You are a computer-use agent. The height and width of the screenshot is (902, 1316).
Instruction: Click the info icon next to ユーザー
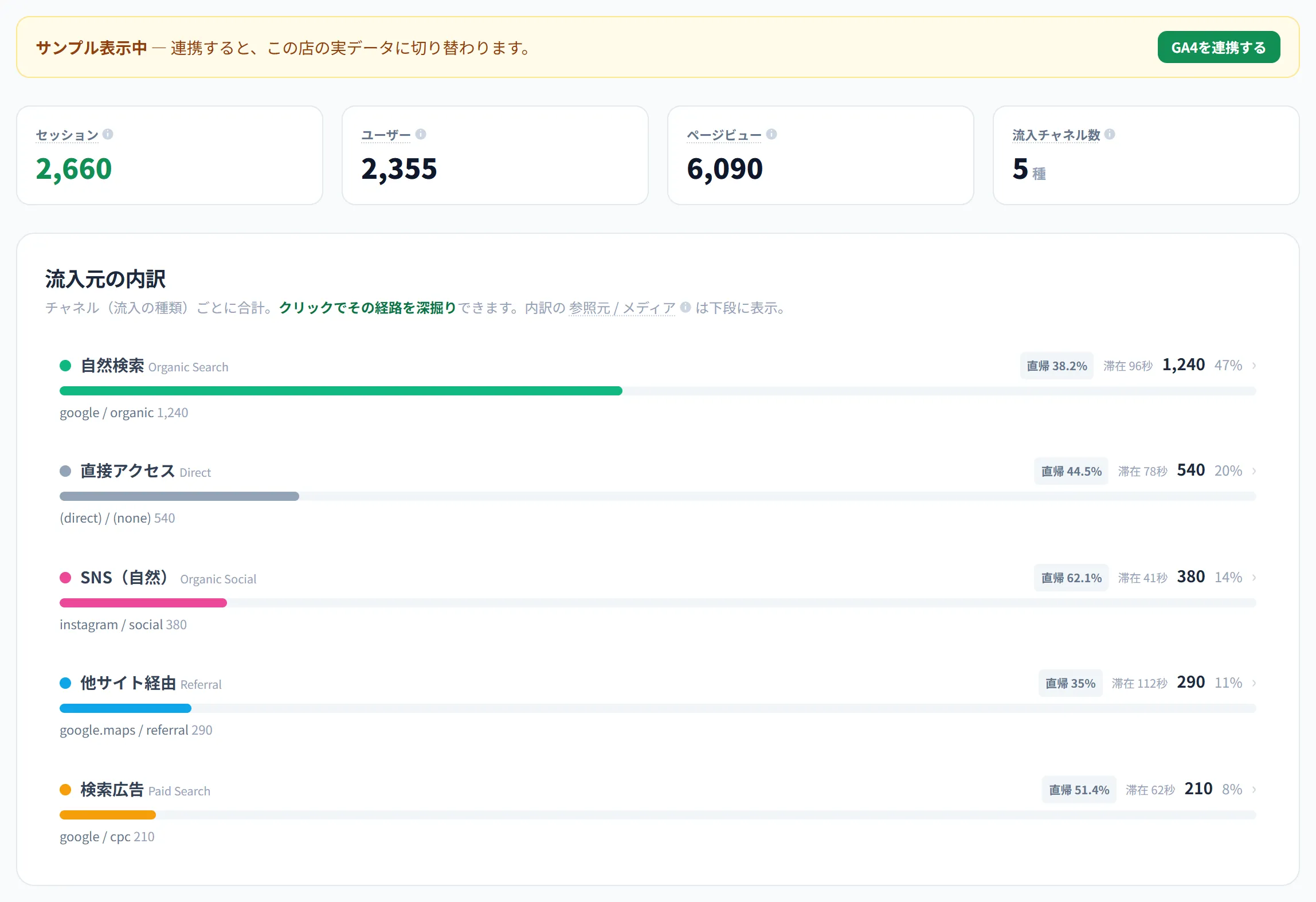tap(421, 134)
